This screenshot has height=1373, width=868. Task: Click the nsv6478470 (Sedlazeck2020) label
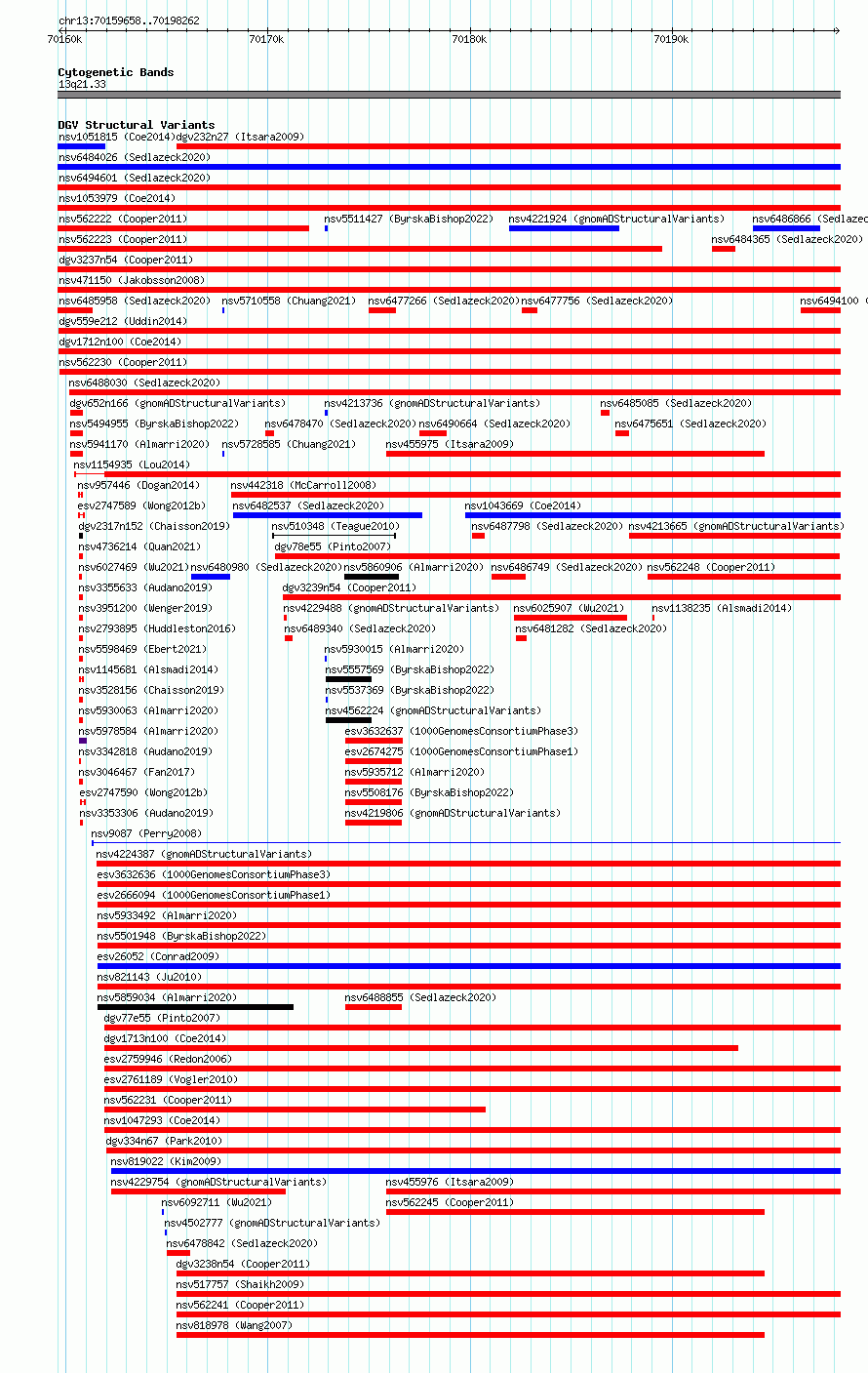pos(340,424)
